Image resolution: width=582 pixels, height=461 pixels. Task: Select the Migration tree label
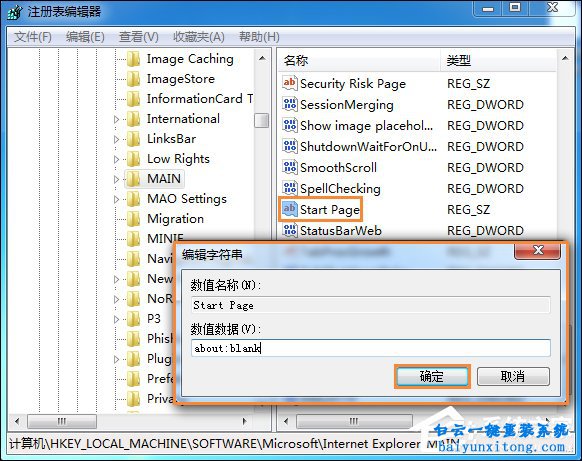[175, 219]
